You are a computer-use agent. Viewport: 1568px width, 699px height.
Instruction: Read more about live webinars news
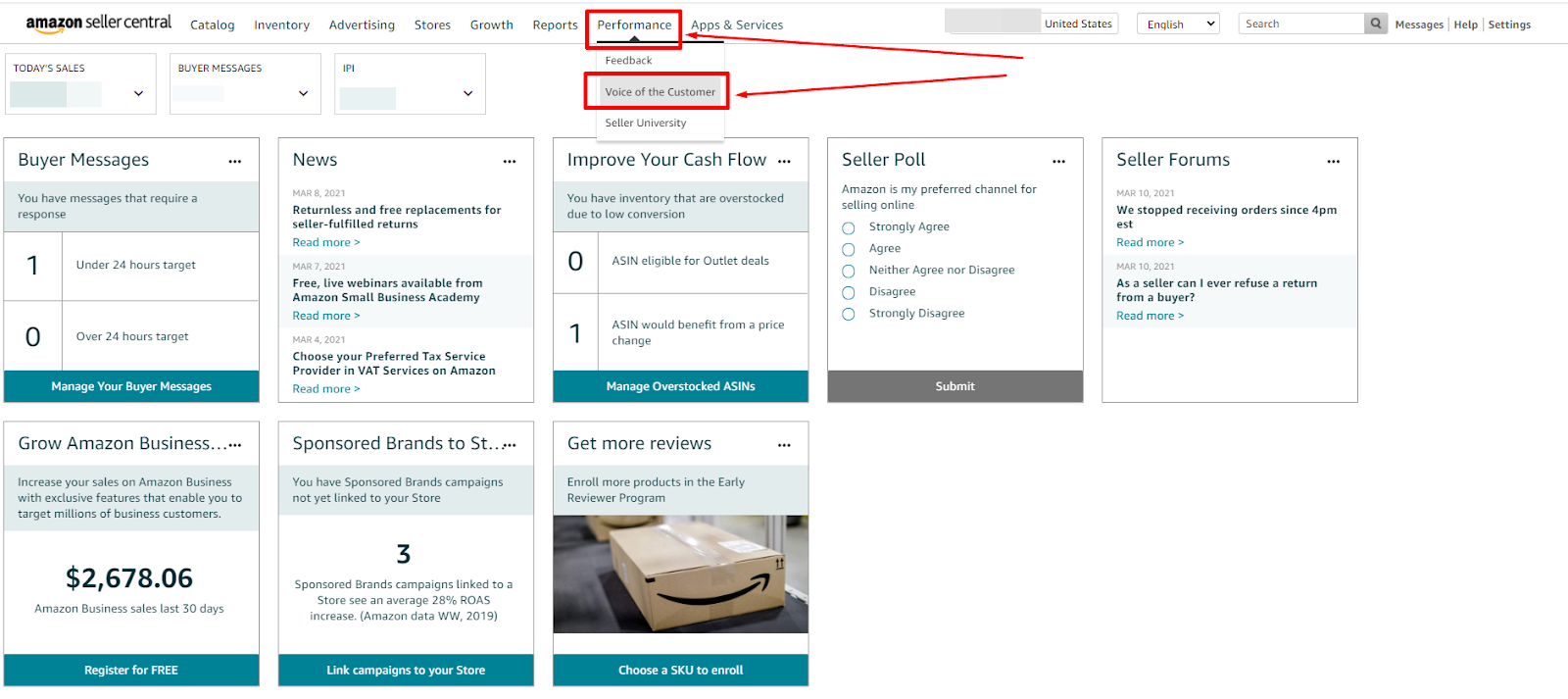326,316
